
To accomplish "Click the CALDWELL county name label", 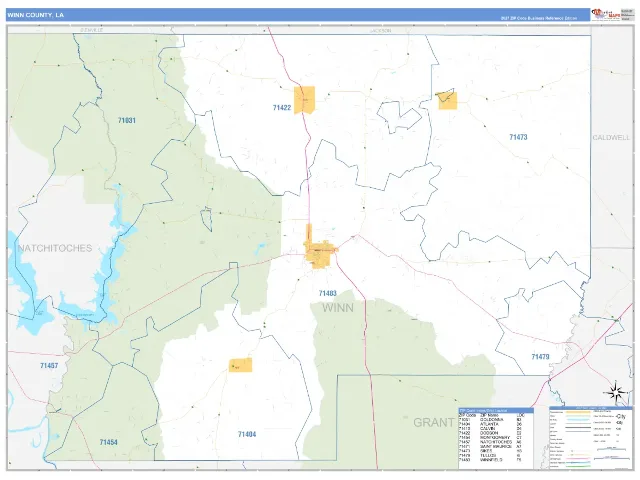I will click(x=611, y=138).
